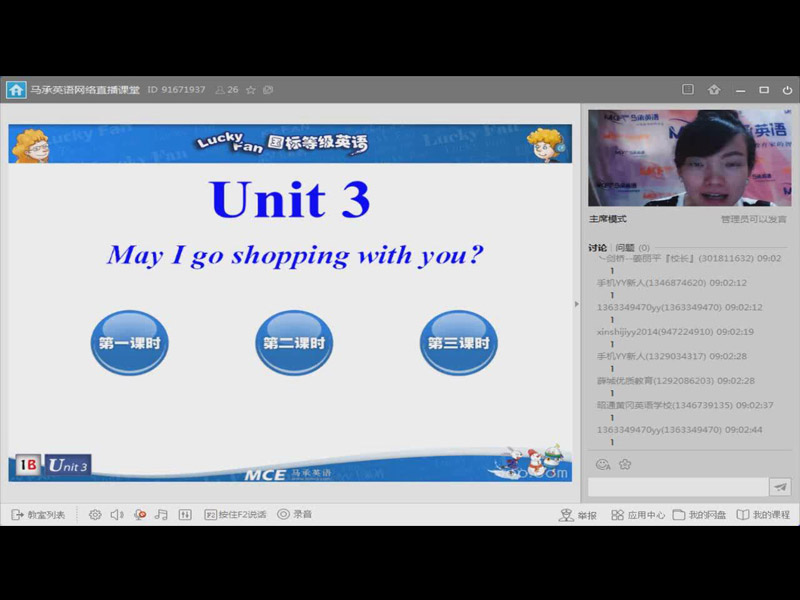Start recording with 录音 button
The height and width of the screenshot is (600, 800).
(295, 514)
